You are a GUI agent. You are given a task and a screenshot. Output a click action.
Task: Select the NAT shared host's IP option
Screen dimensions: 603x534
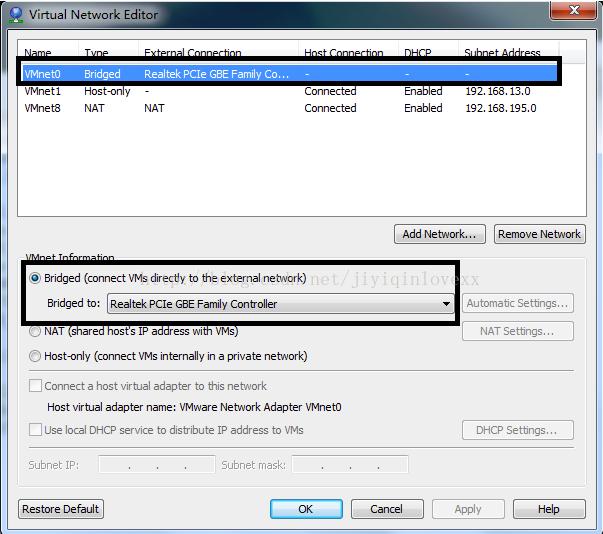(35, 331)
